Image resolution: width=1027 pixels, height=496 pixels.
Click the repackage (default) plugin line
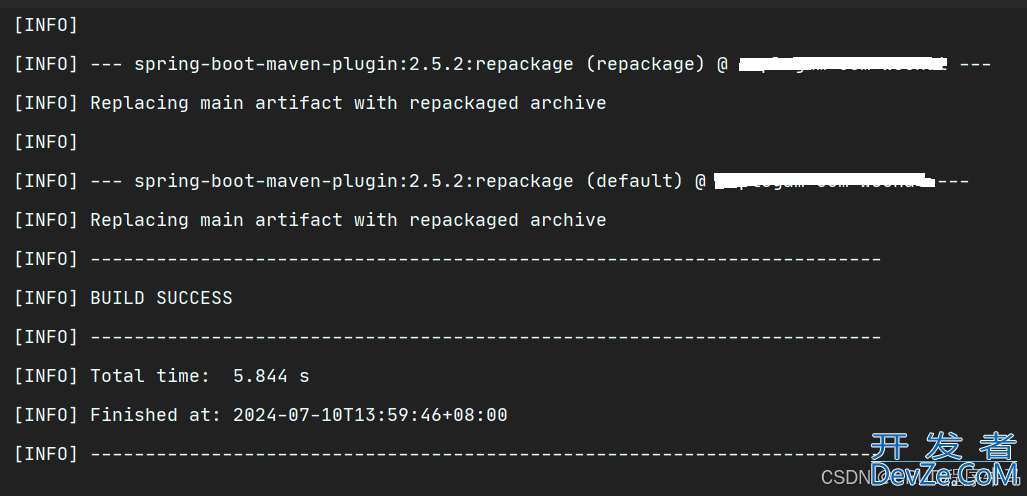pyautogui.click(x=491, y=181)
